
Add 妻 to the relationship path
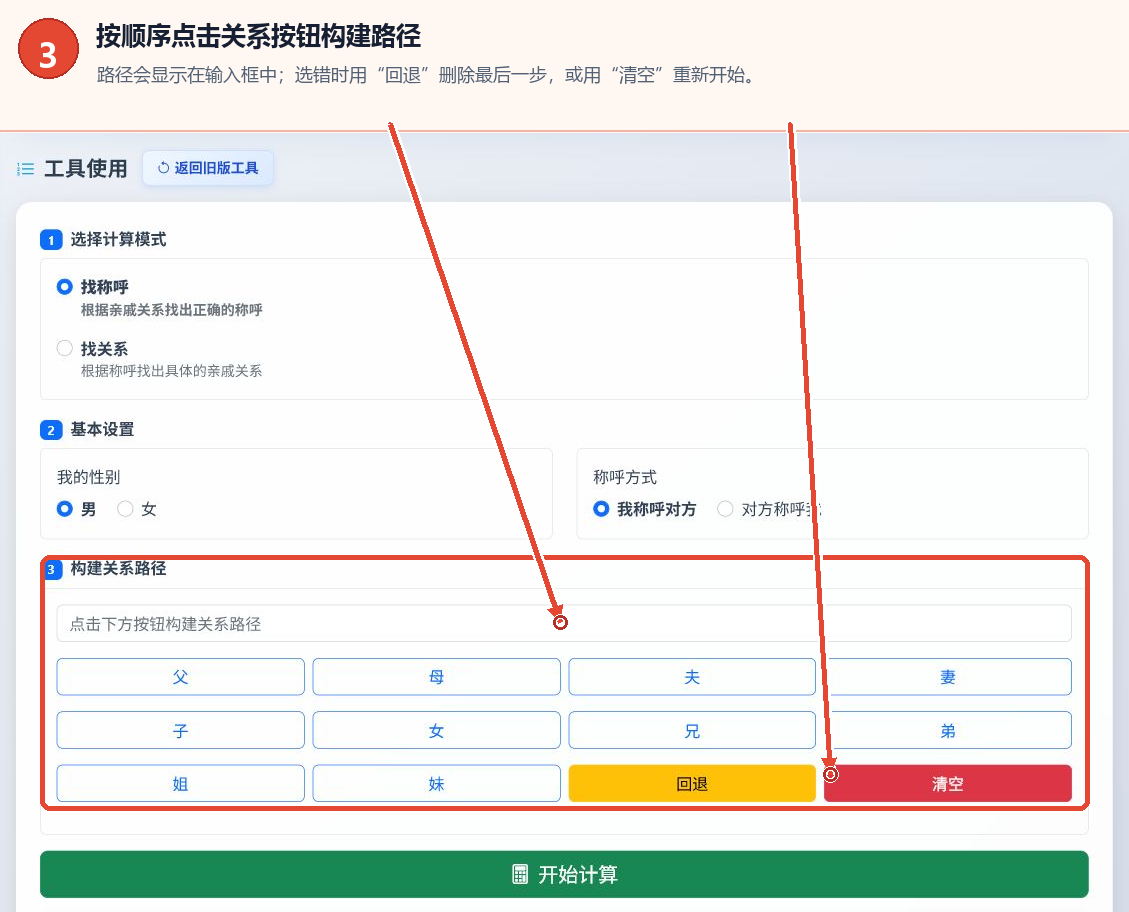(x=948, y=677)
